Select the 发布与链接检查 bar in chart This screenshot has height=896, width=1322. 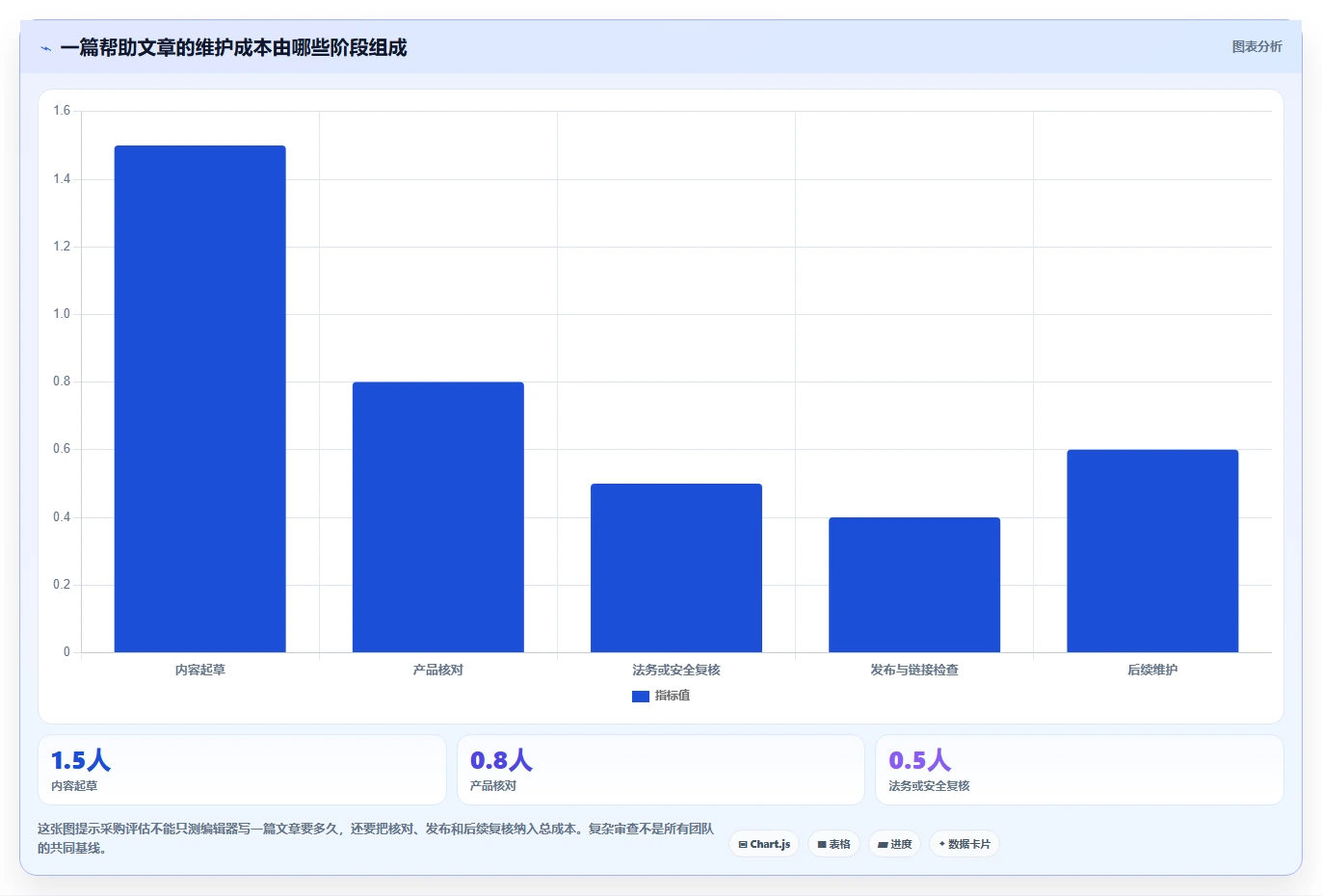(x=914, y=585)
